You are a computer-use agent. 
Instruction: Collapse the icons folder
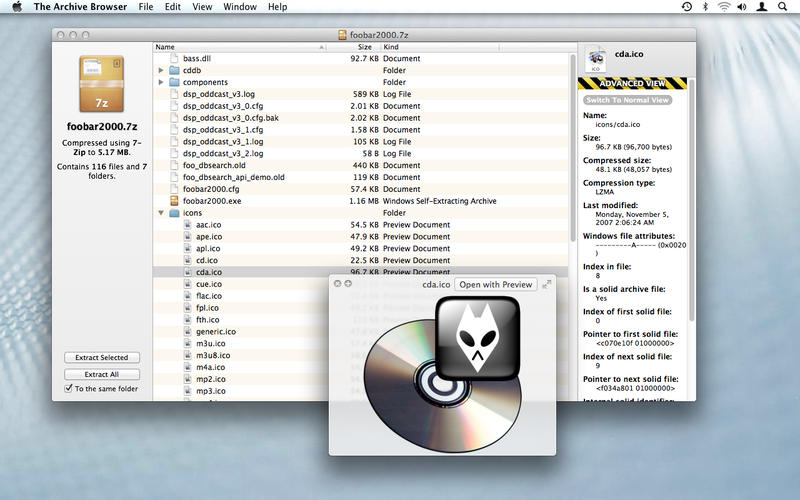click(161, 213)
